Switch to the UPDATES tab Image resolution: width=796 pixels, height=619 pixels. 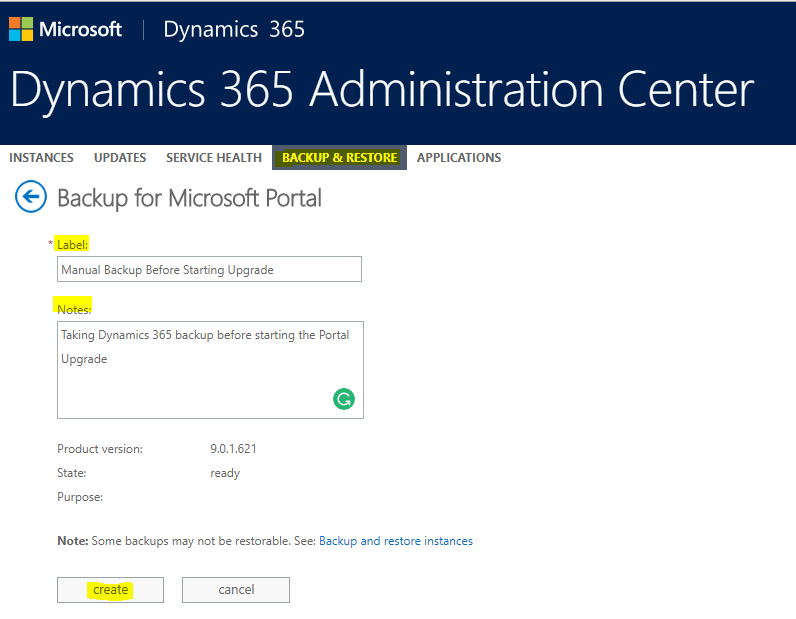(x=120, y=158)
